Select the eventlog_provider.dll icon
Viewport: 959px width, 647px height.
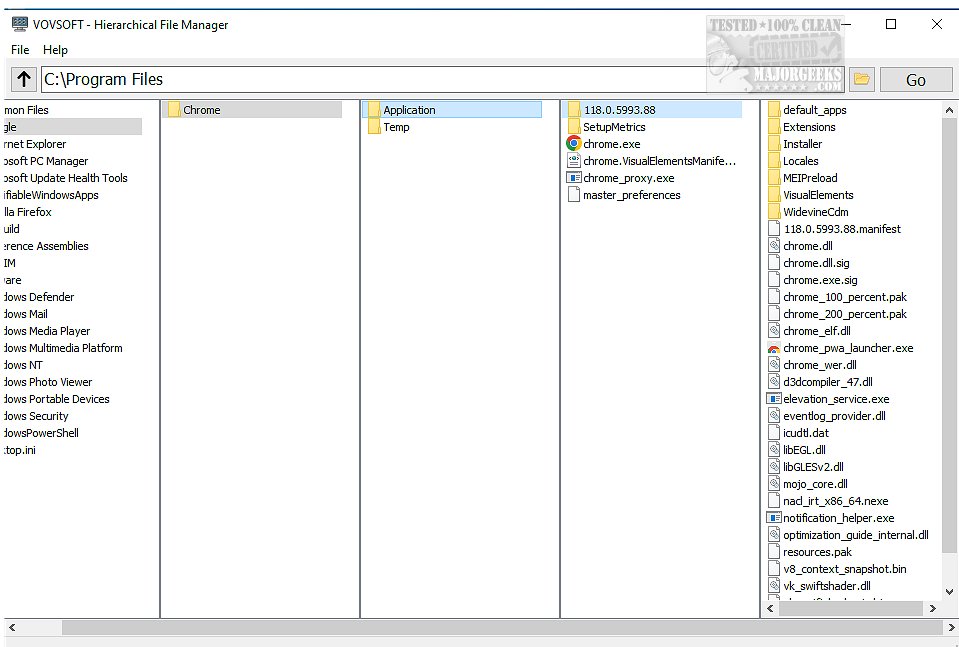(x=773, y=415)
